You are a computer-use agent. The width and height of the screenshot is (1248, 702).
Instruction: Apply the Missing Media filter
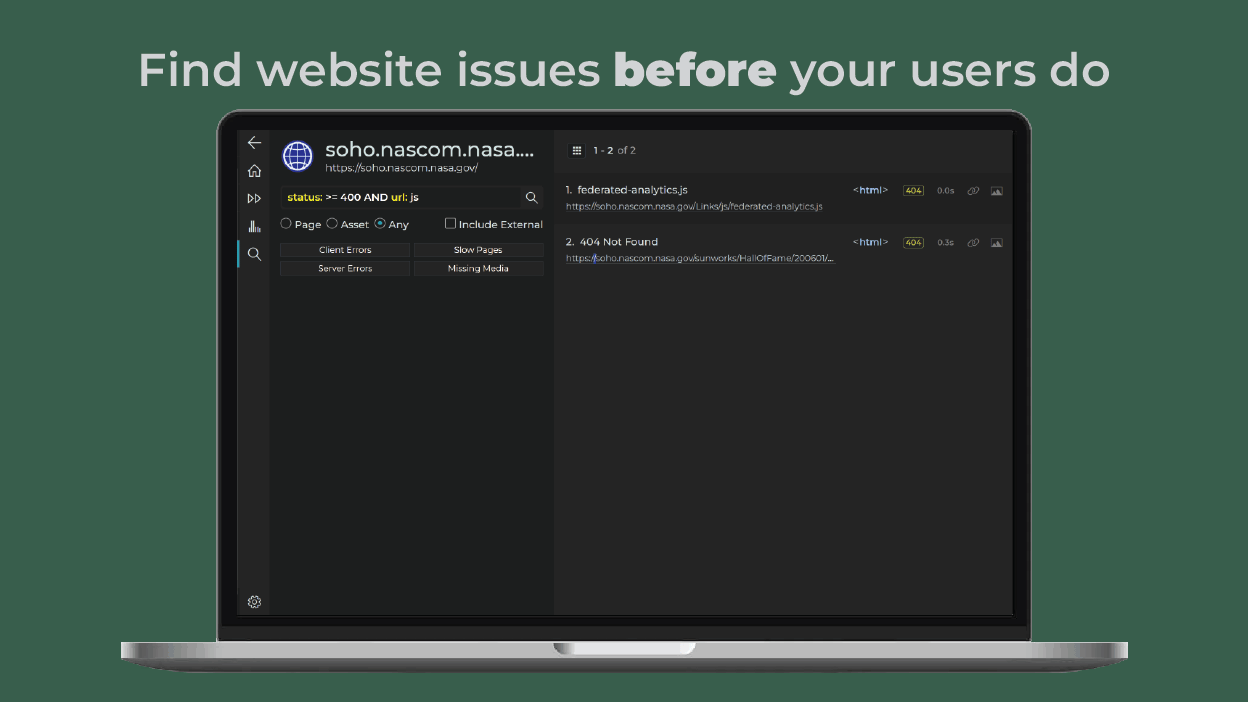point(478,269)
